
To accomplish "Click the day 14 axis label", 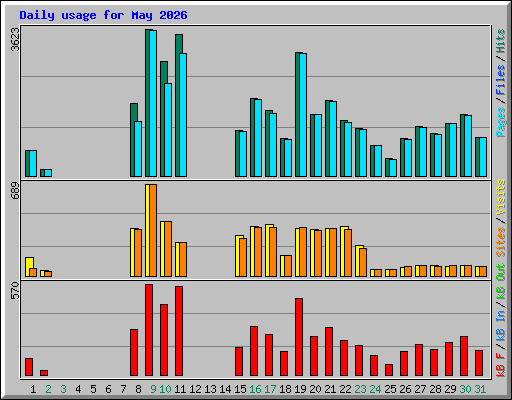I will click(225, 389).
